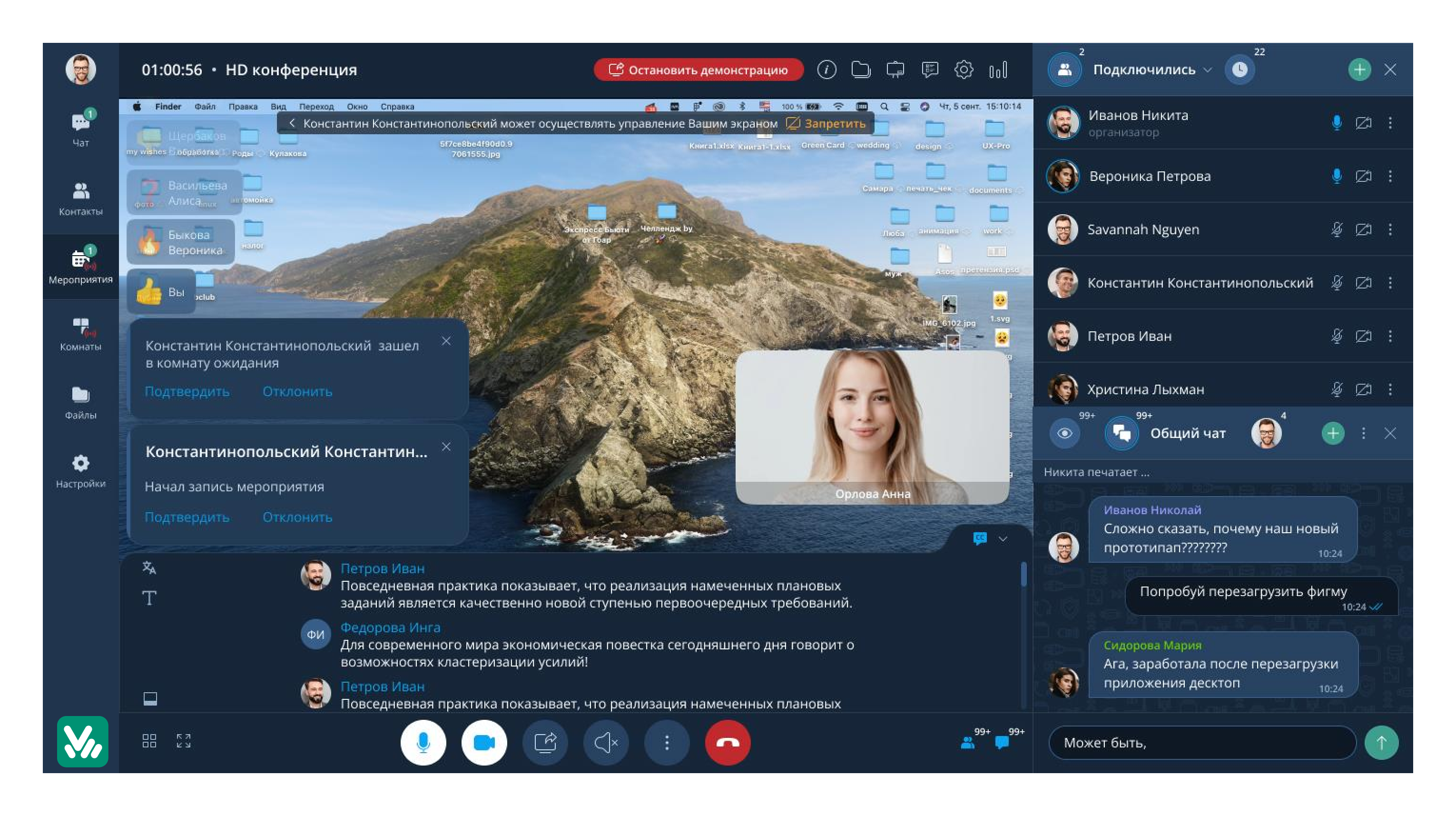
Task: Decline waiting room request with Отклонить
Action: pos(297,391)
